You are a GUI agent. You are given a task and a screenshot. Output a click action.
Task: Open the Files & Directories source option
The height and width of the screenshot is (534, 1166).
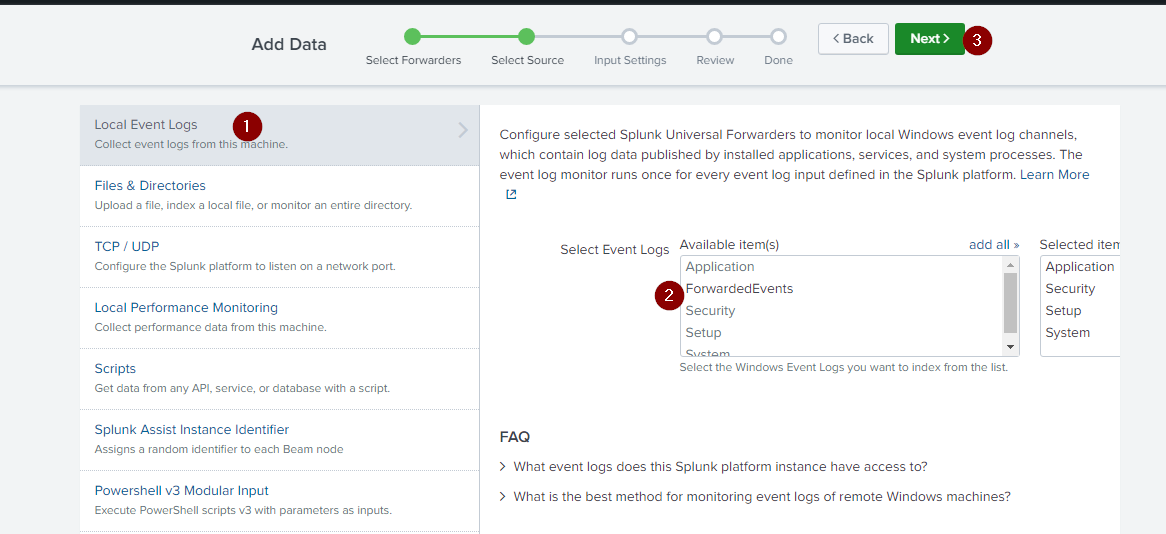pyautogui.click(x=280, y=196)
